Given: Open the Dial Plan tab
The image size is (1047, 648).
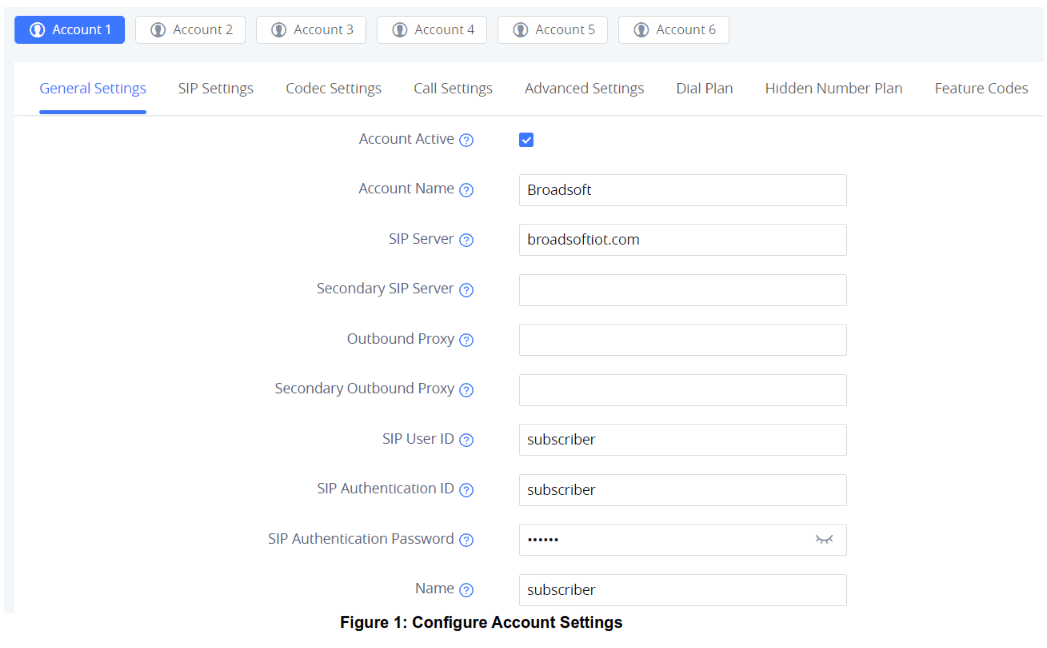Looking at the screenshot, I should tap(704, 88).
